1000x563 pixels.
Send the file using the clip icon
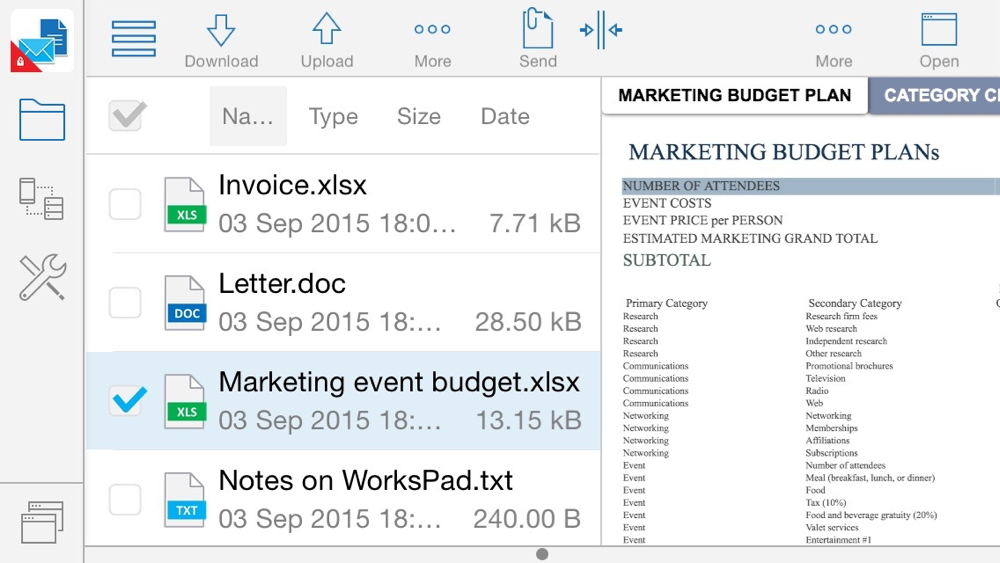click(x=538, y=31)
